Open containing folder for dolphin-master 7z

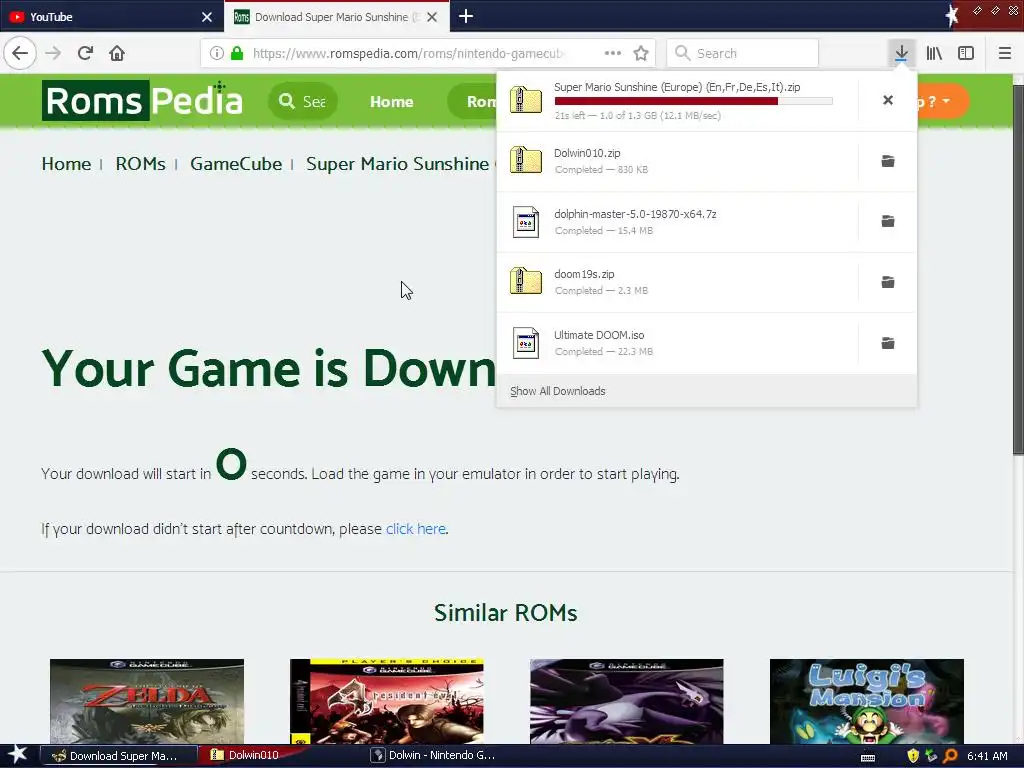click(x=888, y=221)
